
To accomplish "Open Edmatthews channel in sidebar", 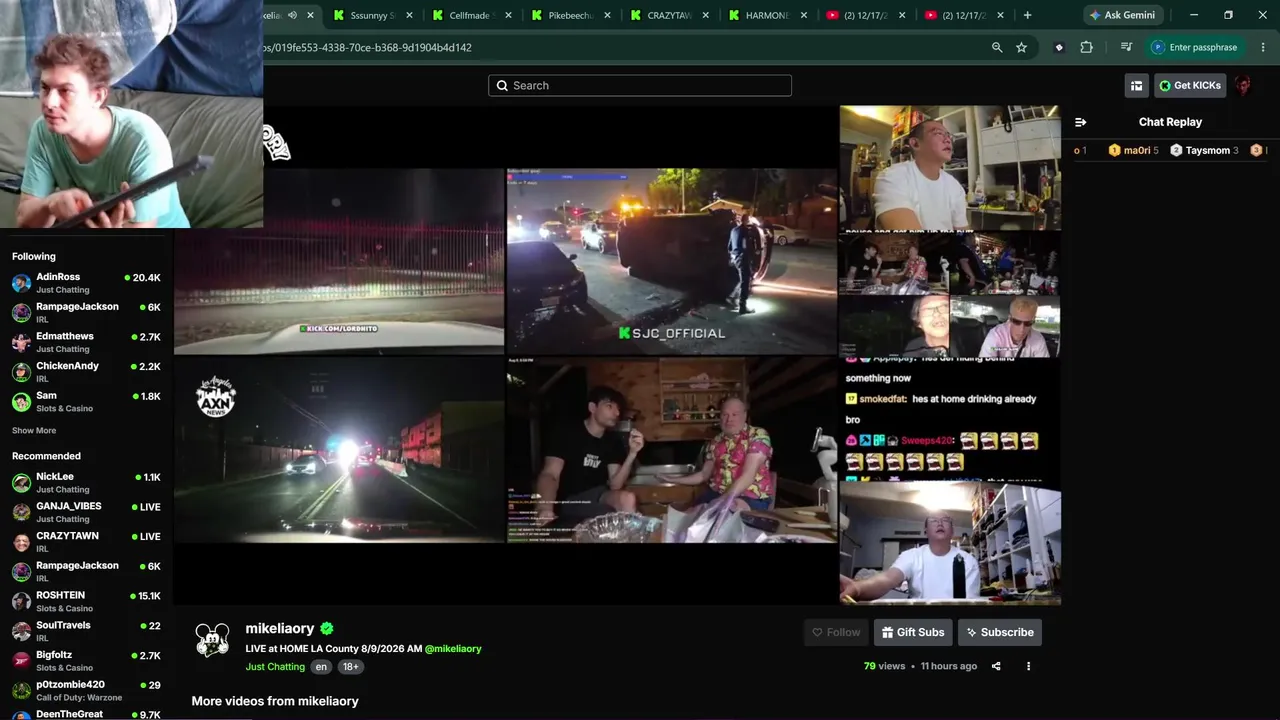I will point(86,342).
